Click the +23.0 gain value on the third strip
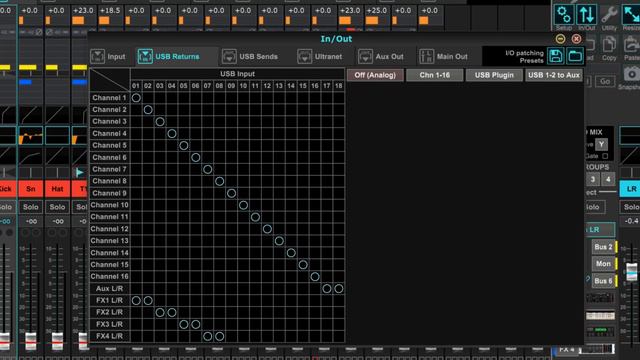Image resolution: width=640 pixels, height=360 pixels. point(83,10)
